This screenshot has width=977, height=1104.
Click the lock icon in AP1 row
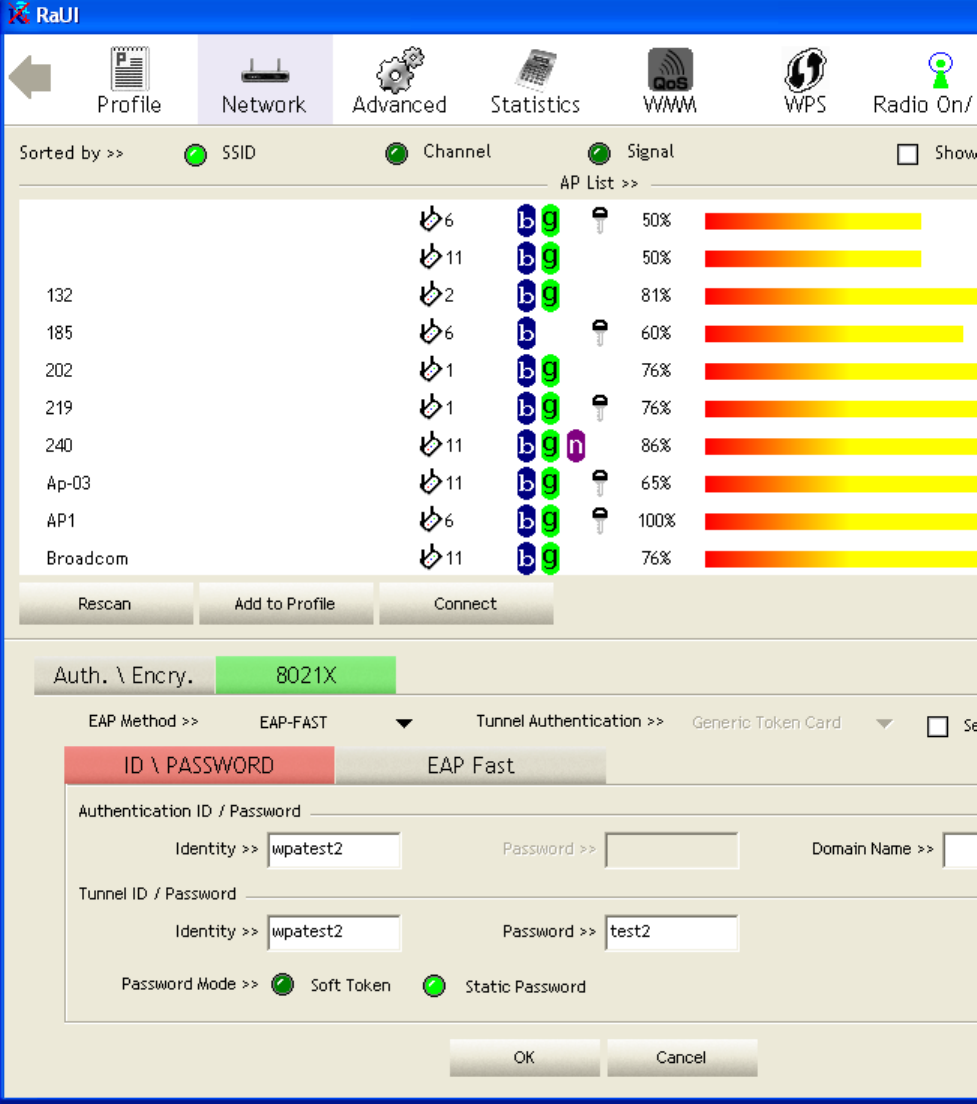pos(600,520)
